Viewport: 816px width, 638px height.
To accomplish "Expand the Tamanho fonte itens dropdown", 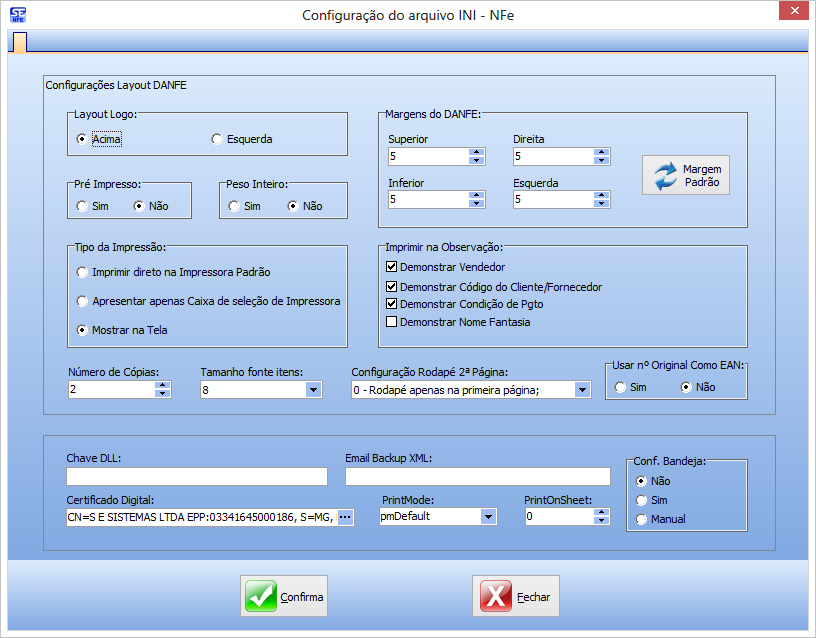I will point(313,390).
